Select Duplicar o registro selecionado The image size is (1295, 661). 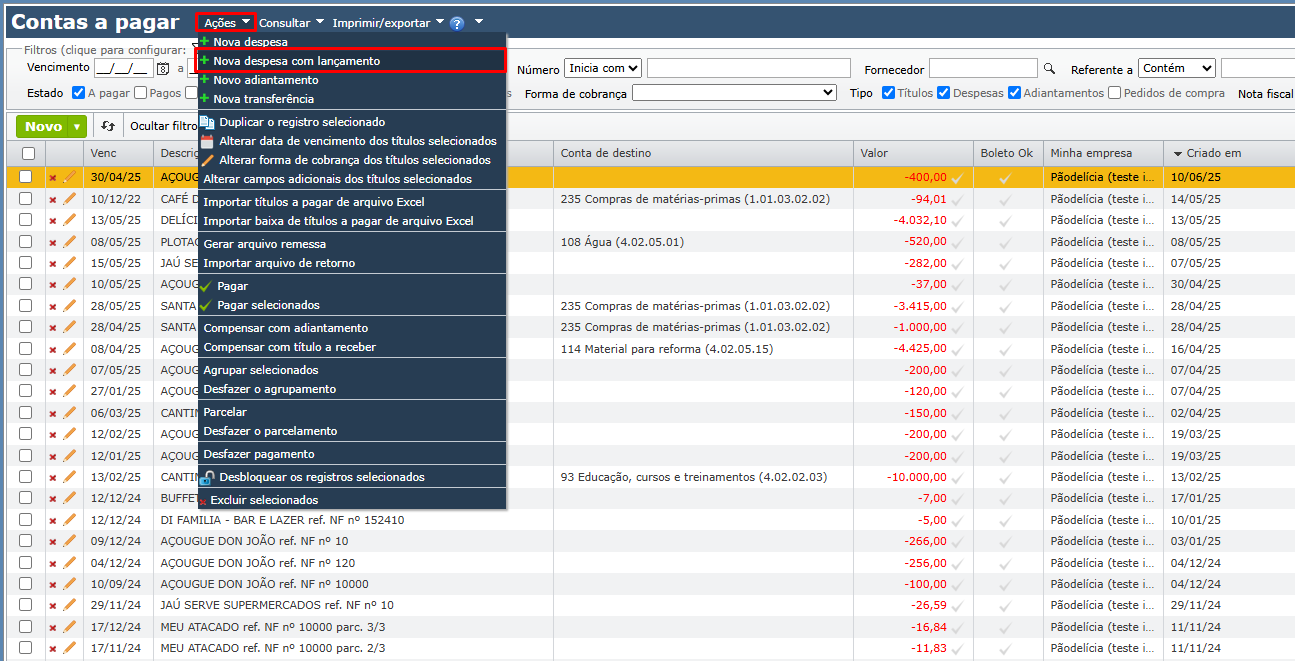[x=301, y=122]
